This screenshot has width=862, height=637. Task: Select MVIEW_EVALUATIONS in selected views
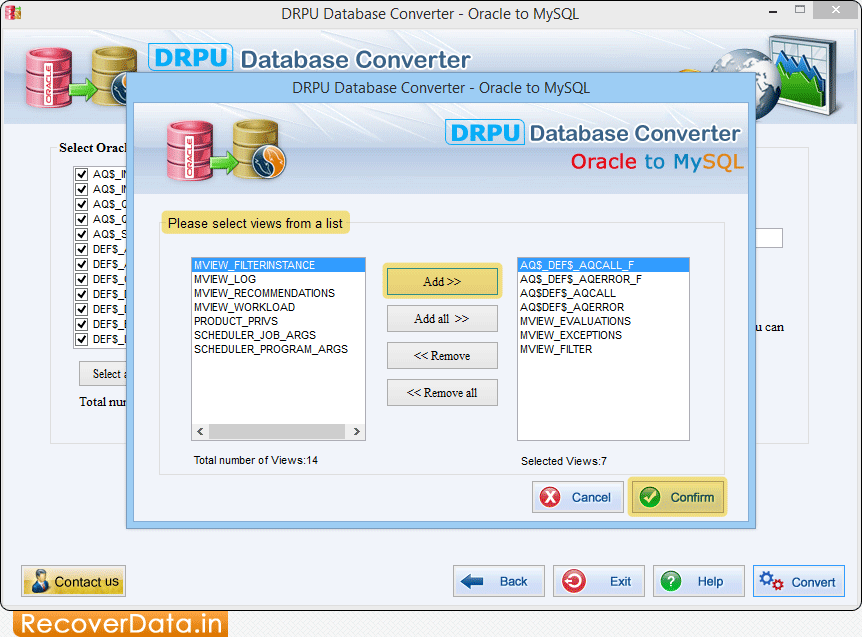pyautogui.click(x=603, y=321)
